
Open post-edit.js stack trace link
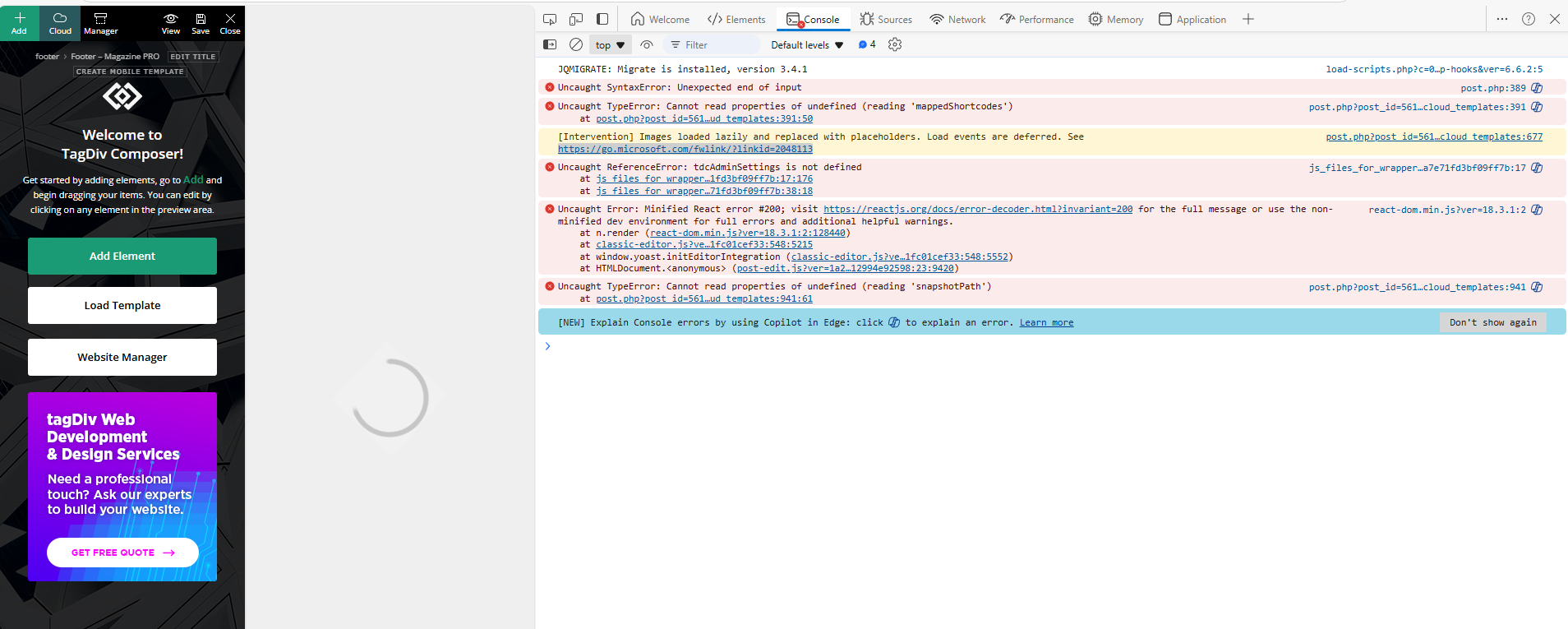click(x=846, y=268)
